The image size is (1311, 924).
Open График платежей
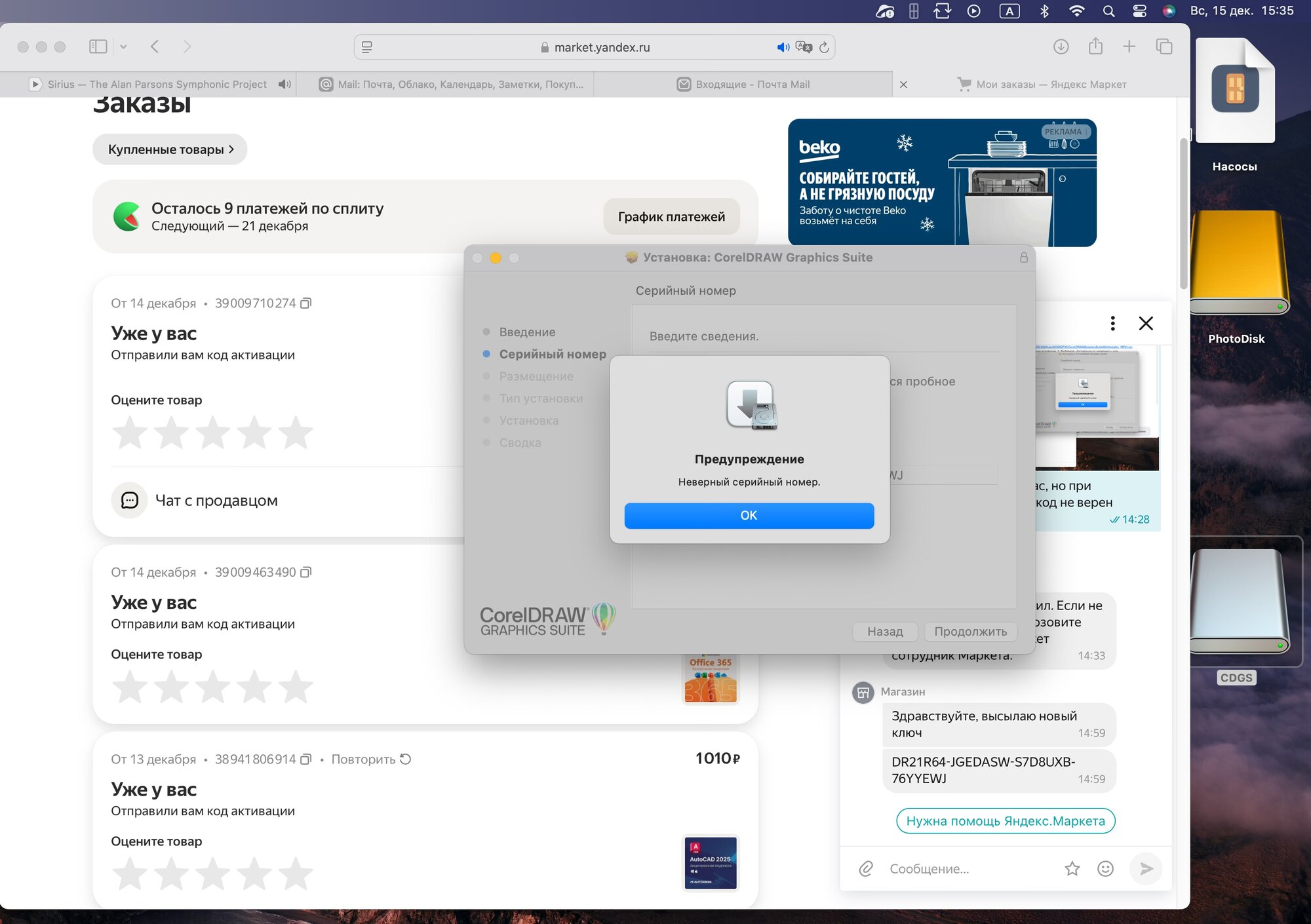(671, 217)
